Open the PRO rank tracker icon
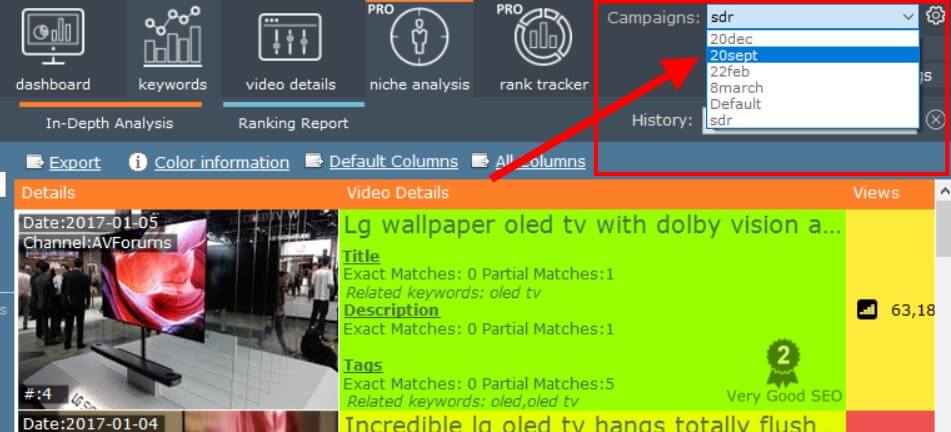Screen dimensions: 951x432 click(543, 36)
